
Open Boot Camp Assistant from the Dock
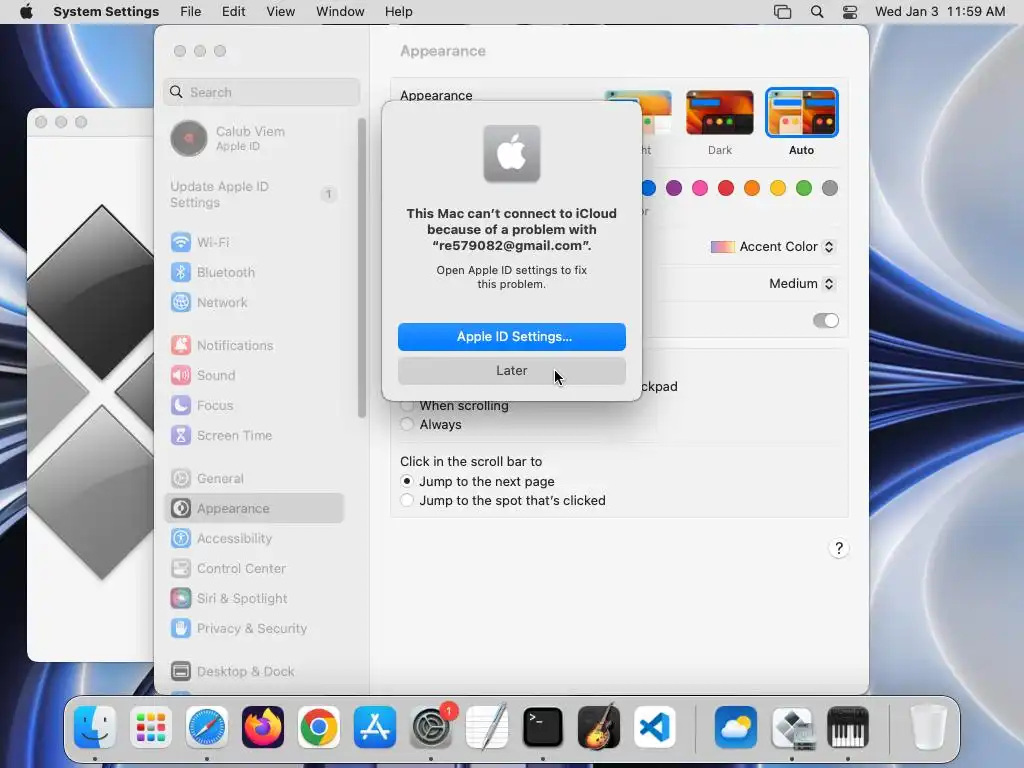[x=792, y=727]
